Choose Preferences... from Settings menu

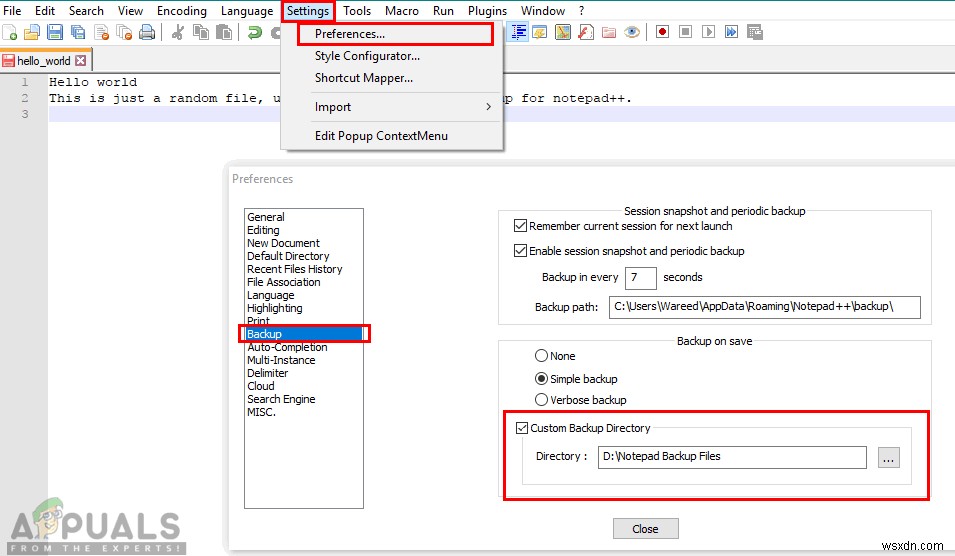395,34
